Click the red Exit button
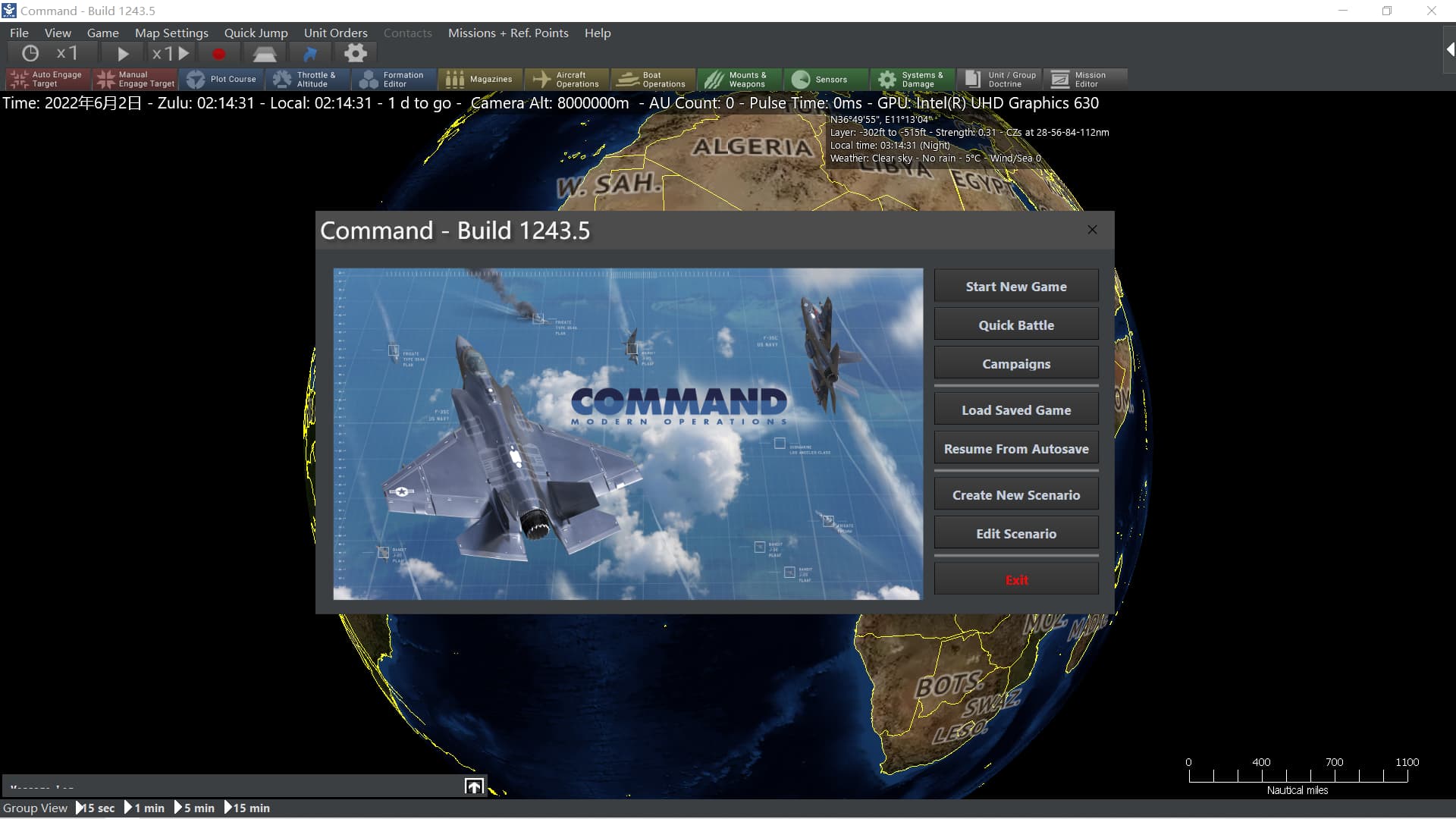1456x819 pixels. (1016, 579)
